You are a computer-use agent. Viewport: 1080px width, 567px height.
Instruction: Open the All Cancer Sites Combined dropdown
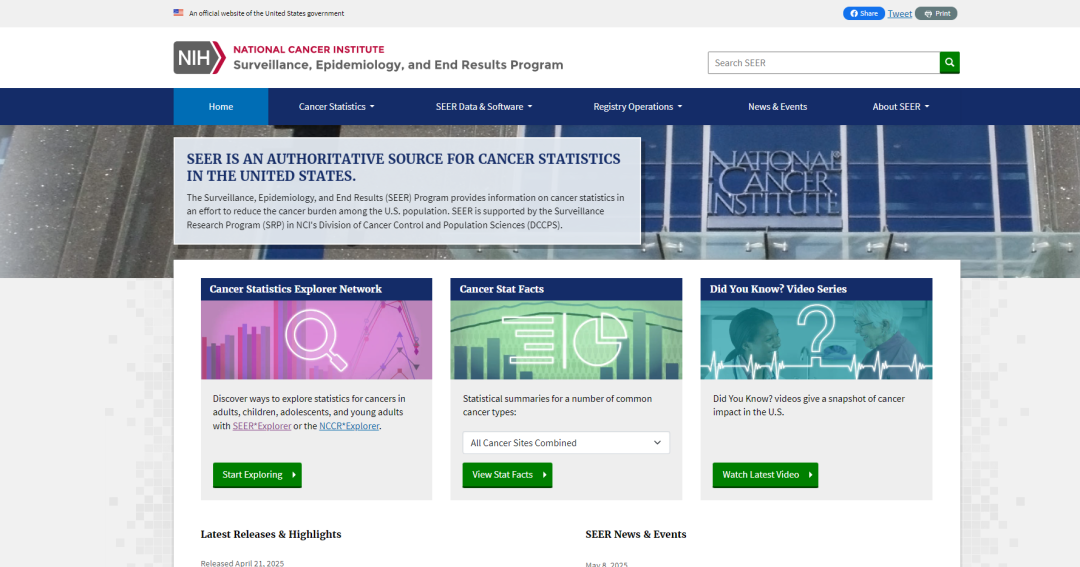click(x=565, y=442)
